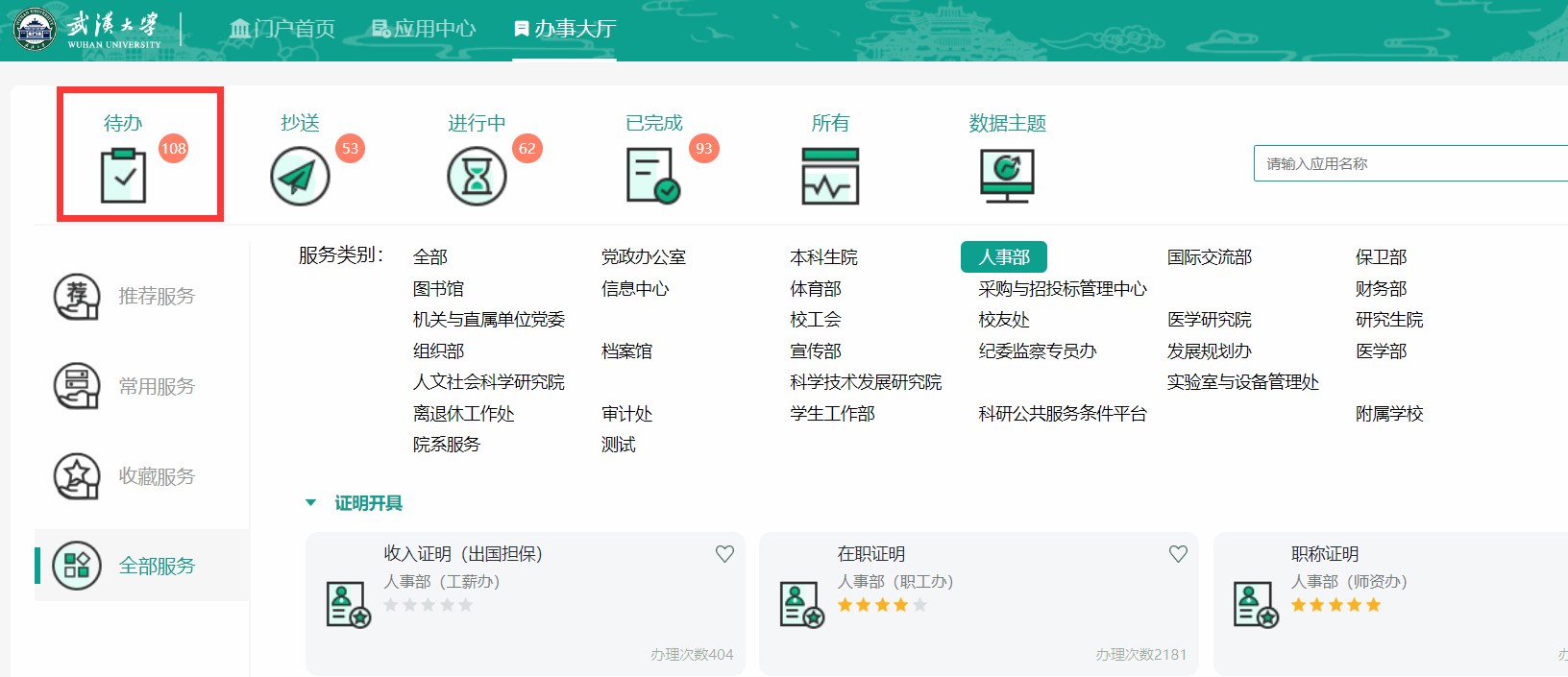Open the 进行中 hourglass icon

tap(477, 176)
